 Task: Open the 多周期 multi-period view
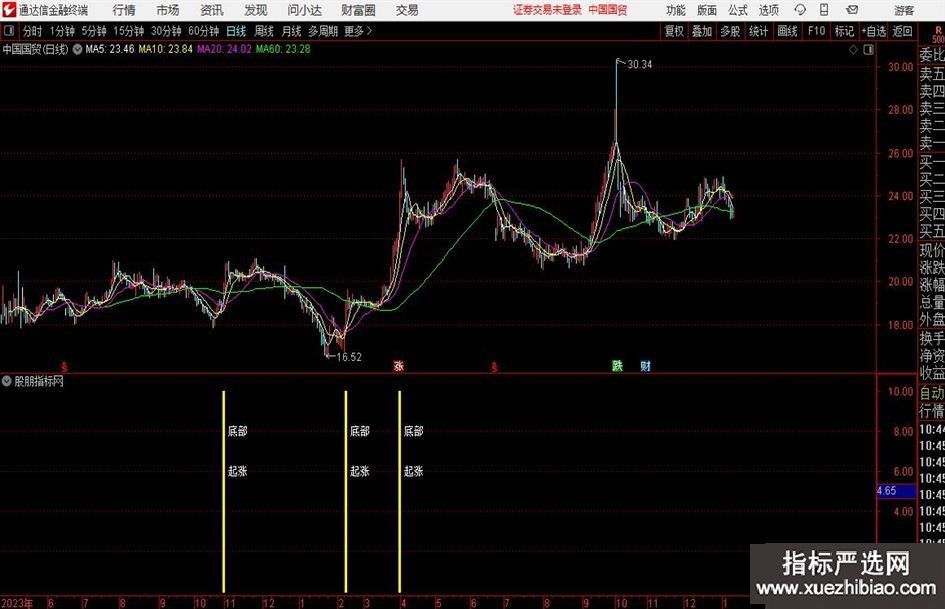coord(323,31)
